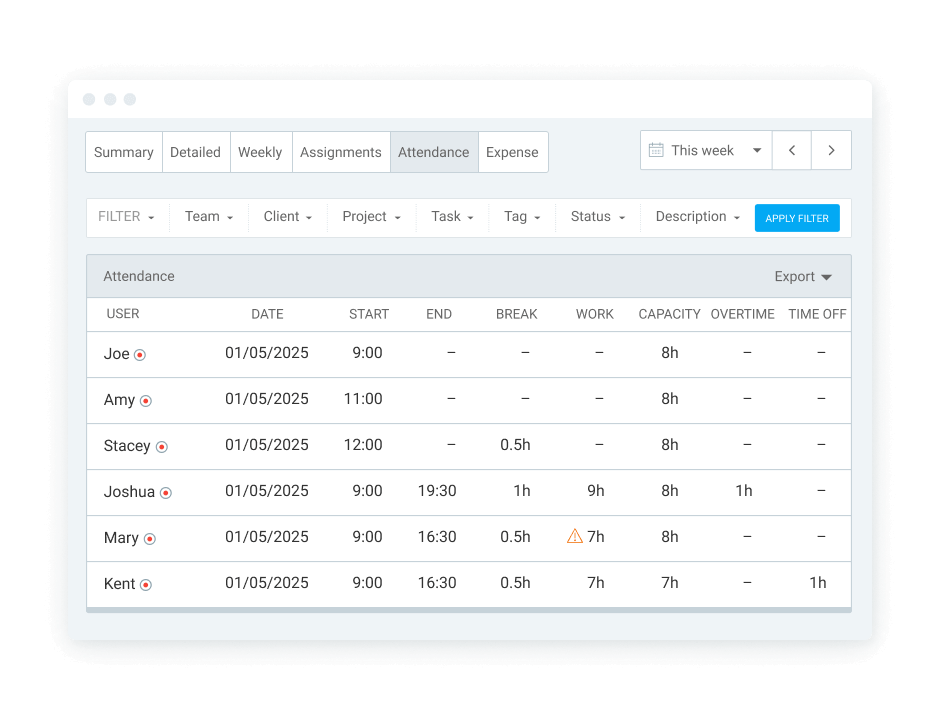The image size is (940, 720).
Task: Click the status icon beside Joshua
Action: 166,492
